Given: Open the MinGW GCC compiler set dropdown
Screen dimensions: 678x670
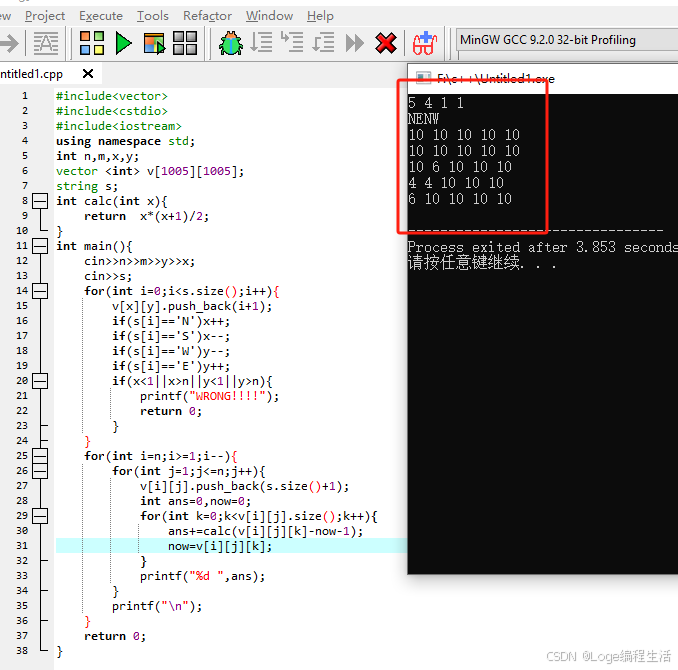Looking at the screenshot, I should pos(567,40).
